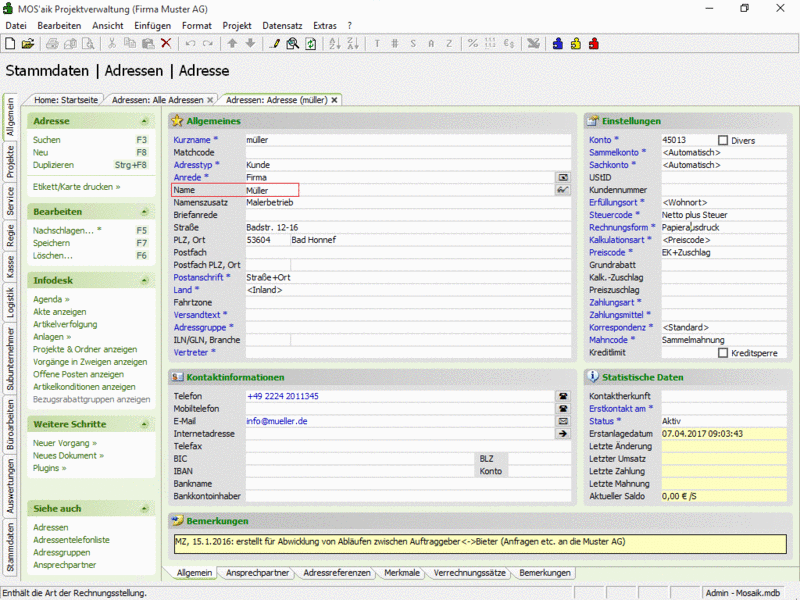Click the info@mueller.de email link
The image size is (800, 600).
tap(277, 421)
